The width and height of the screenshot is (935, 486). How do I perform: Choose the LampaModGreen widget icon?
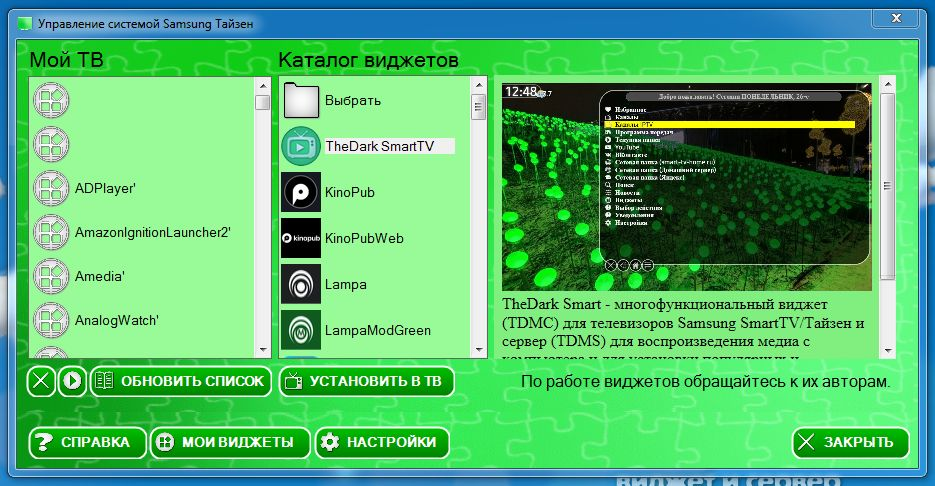click(x=301, y=330)
